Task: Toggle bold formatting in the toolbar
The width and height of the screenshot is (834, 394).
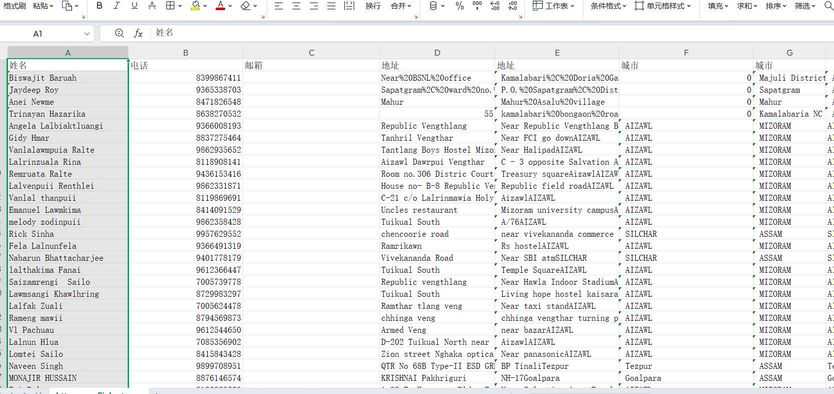Action: coord(99,6)
